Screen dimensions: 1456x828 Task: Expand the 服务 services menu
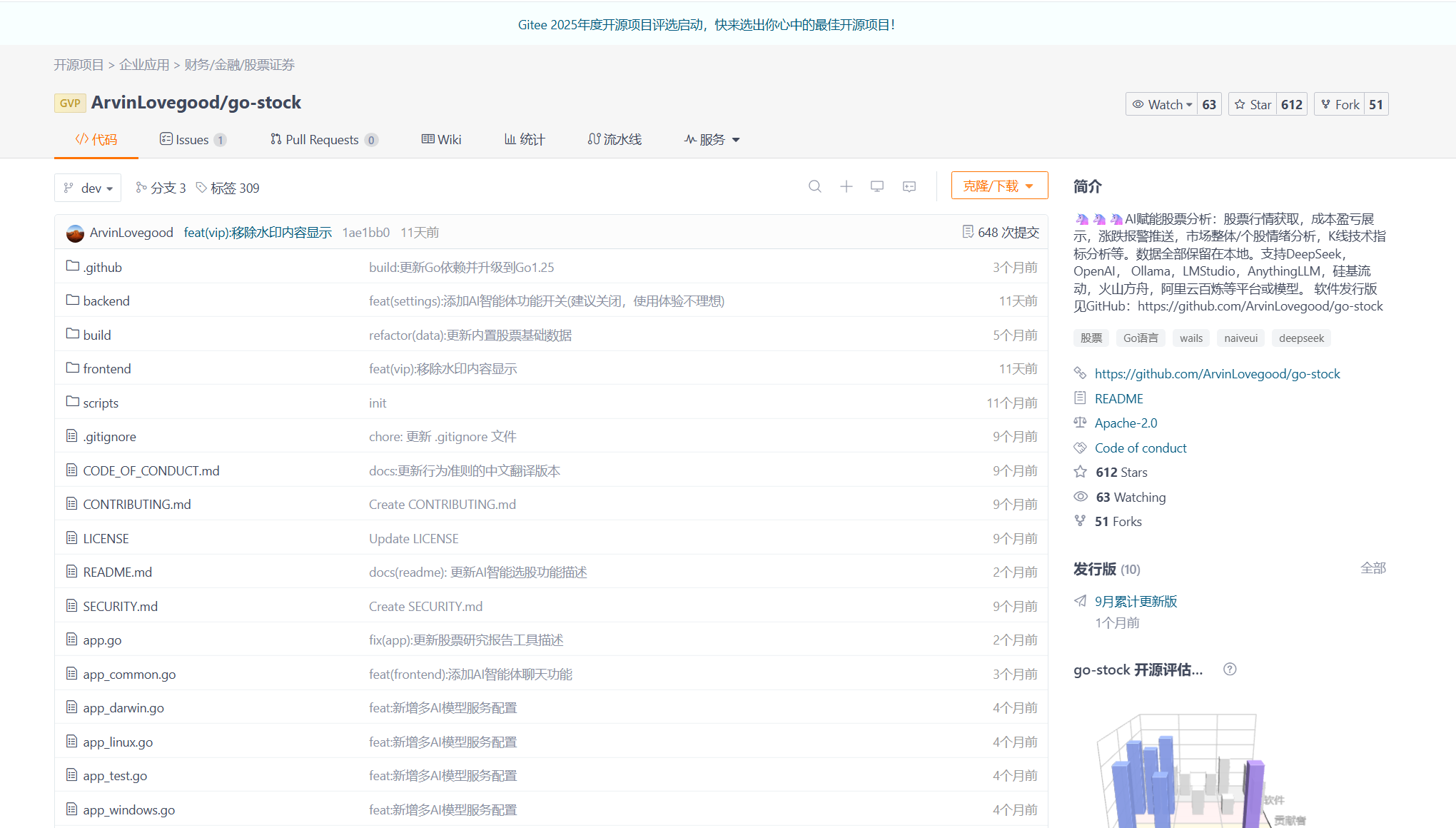coord(712,139)
